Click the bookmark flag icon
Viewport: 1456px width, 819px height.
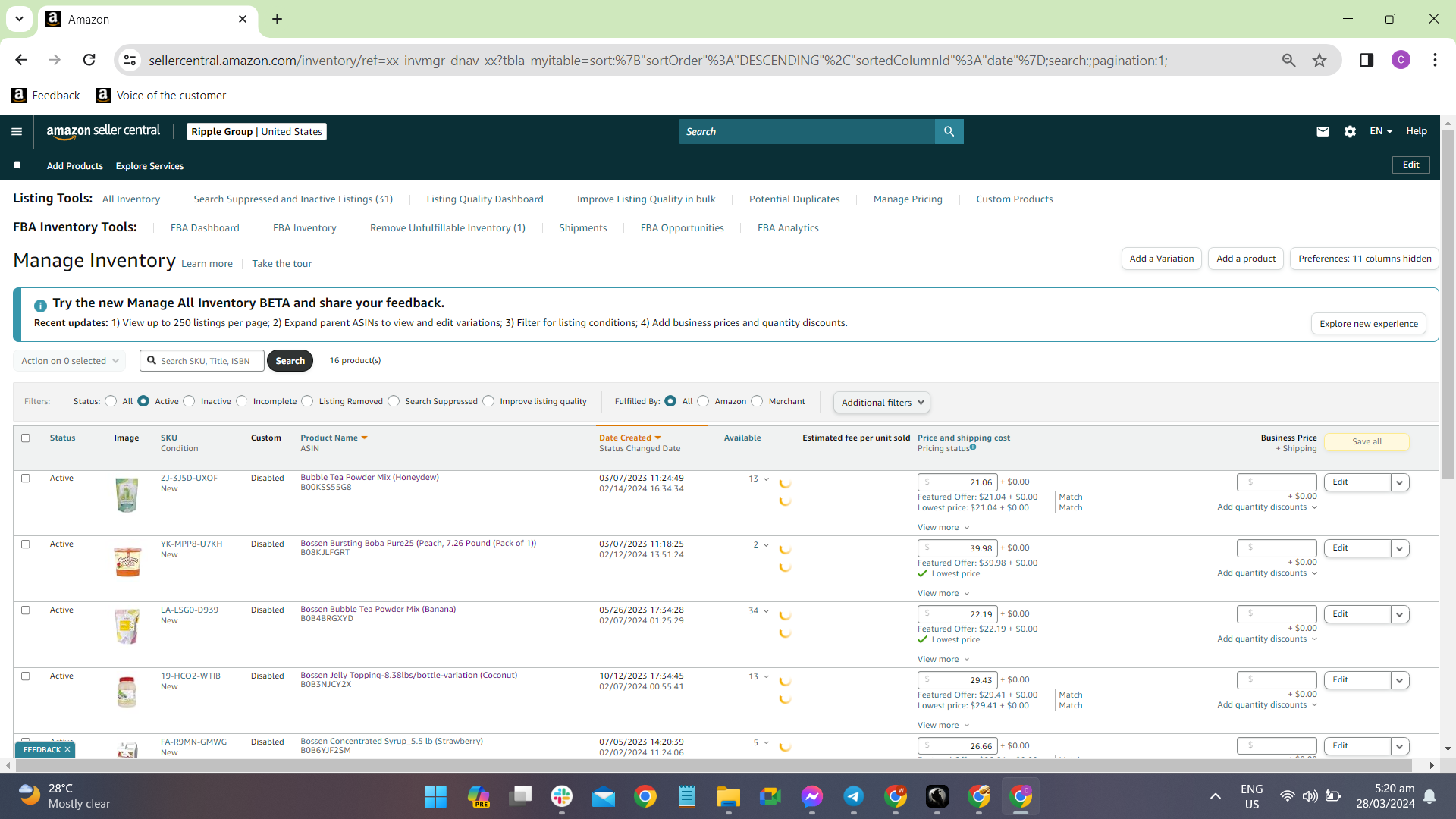pos(17,165)
